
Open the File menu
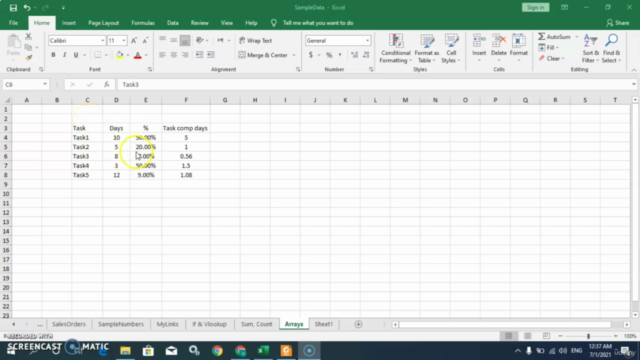pyautogui.click(x=13, y=23)
